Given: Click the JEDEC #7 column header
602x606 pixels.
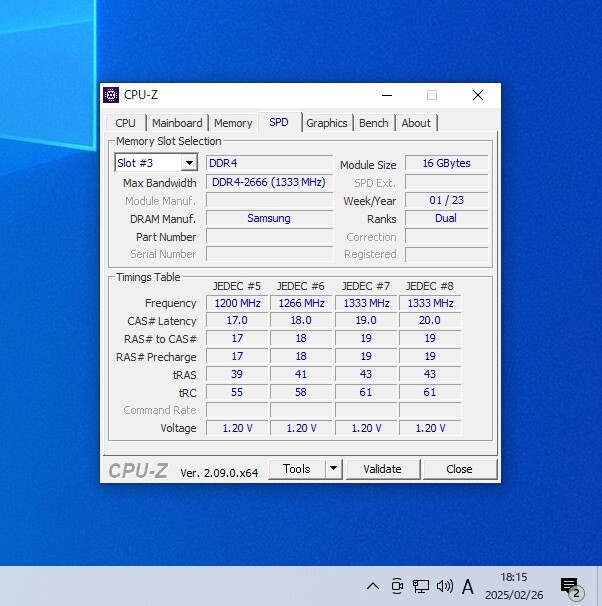Looking at the screenshot, I should coord(366,286).
